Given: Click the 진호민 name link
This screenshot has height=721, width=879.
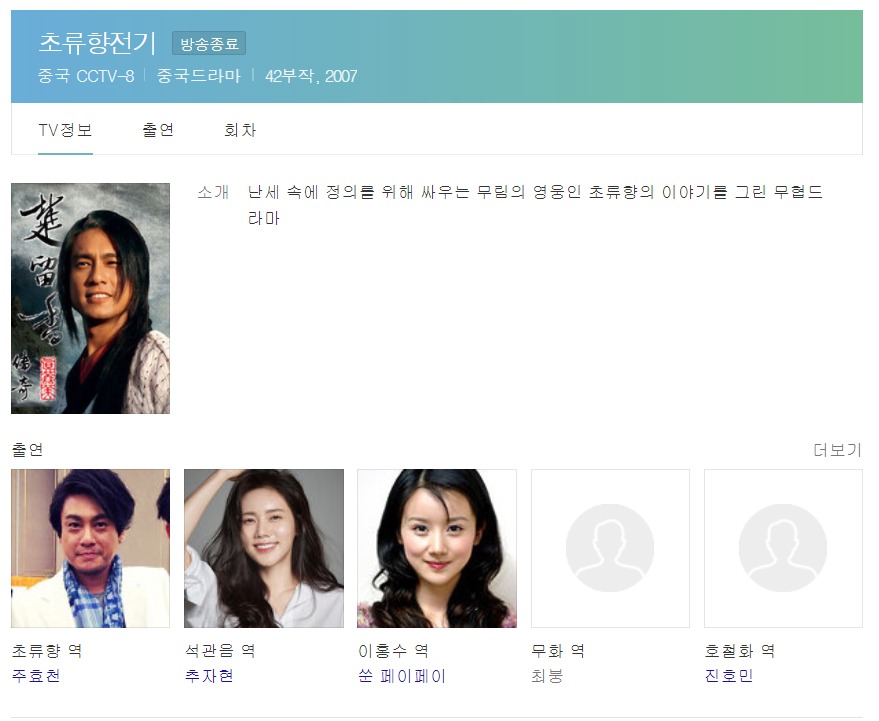Looking at the screenshot, I should coord(729,676).
